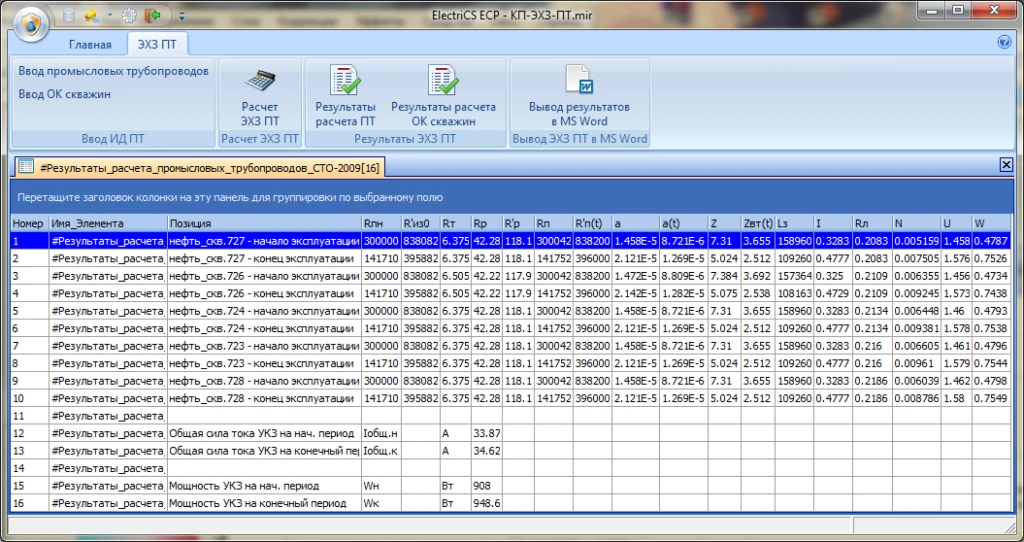The image size is (1024, 542).
Task: Click the database icon in quick access toolbar
Action: pyautogui.click(x=68, y=16)
